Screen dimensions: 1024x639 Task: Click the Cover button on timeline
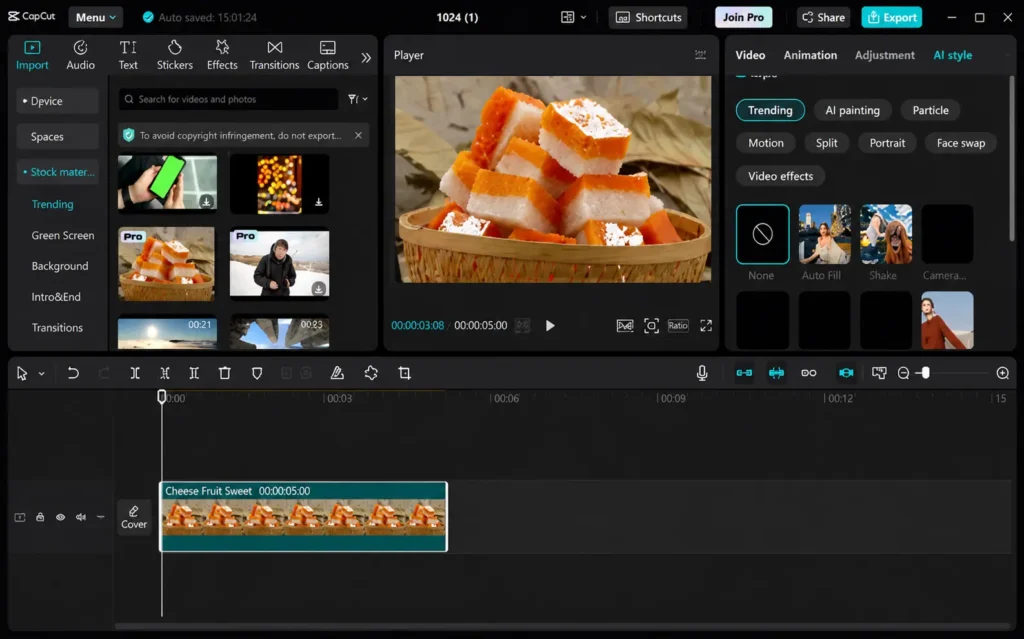click(x=134, y=517)
